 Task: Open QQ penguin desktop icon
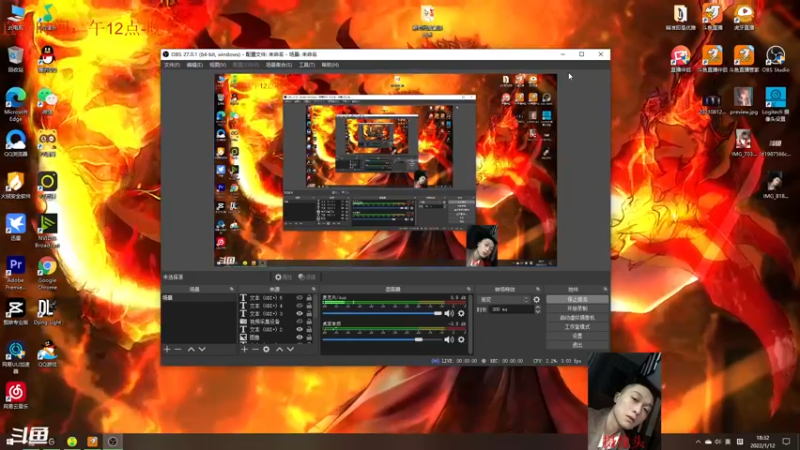pyautogui.click(x=47, y=59)
